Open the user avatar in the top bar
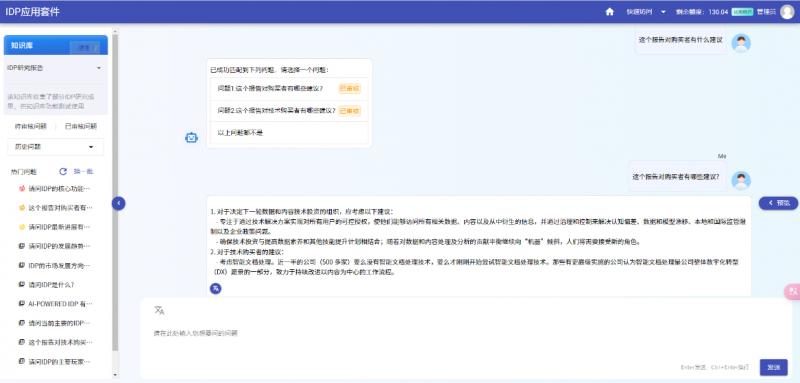Viewport: 800px width, 383px height. click(x=787, y=12)
